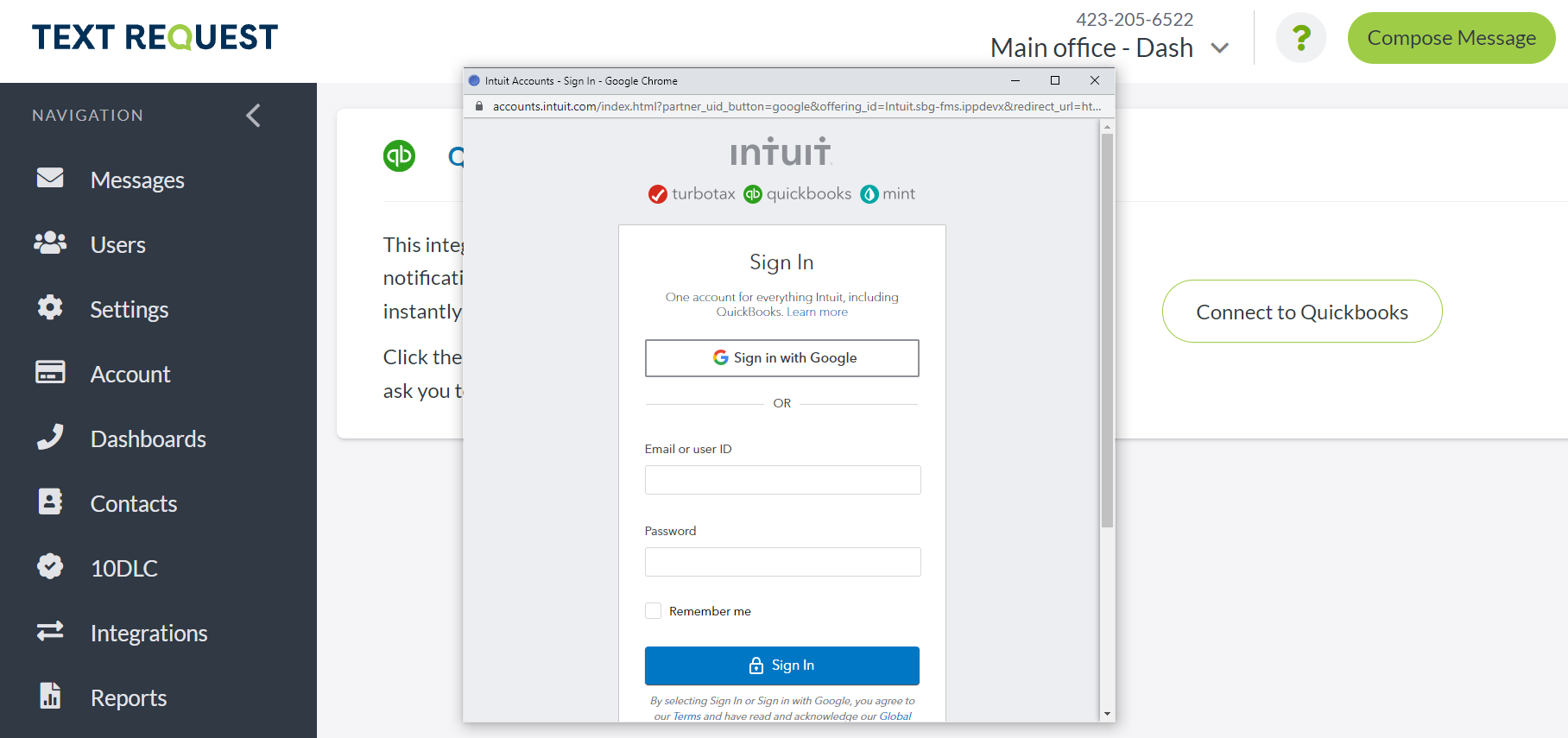
Task: Click the Contacts address book icon
Action: tap(50, 501)
